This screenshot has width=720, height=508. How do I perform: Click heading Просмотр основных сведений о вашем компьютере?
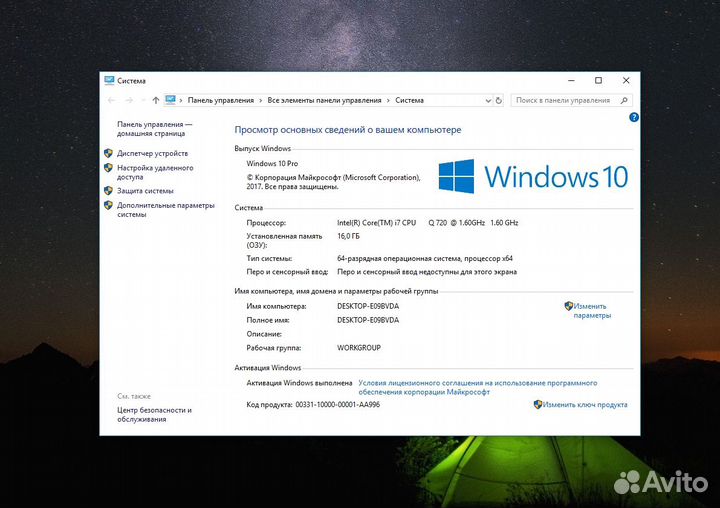point(348,130)
